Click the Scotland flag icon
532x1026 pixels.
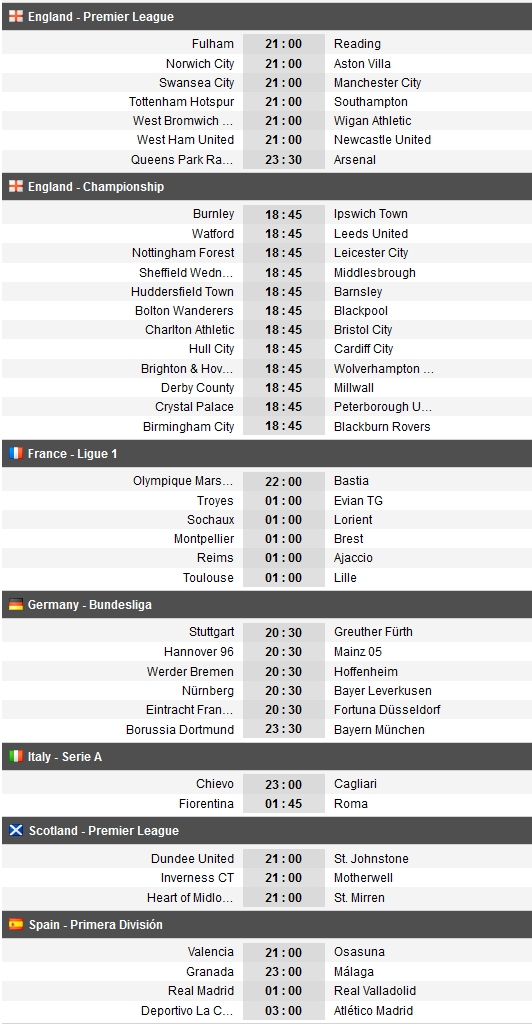click(x=16, y=830)
